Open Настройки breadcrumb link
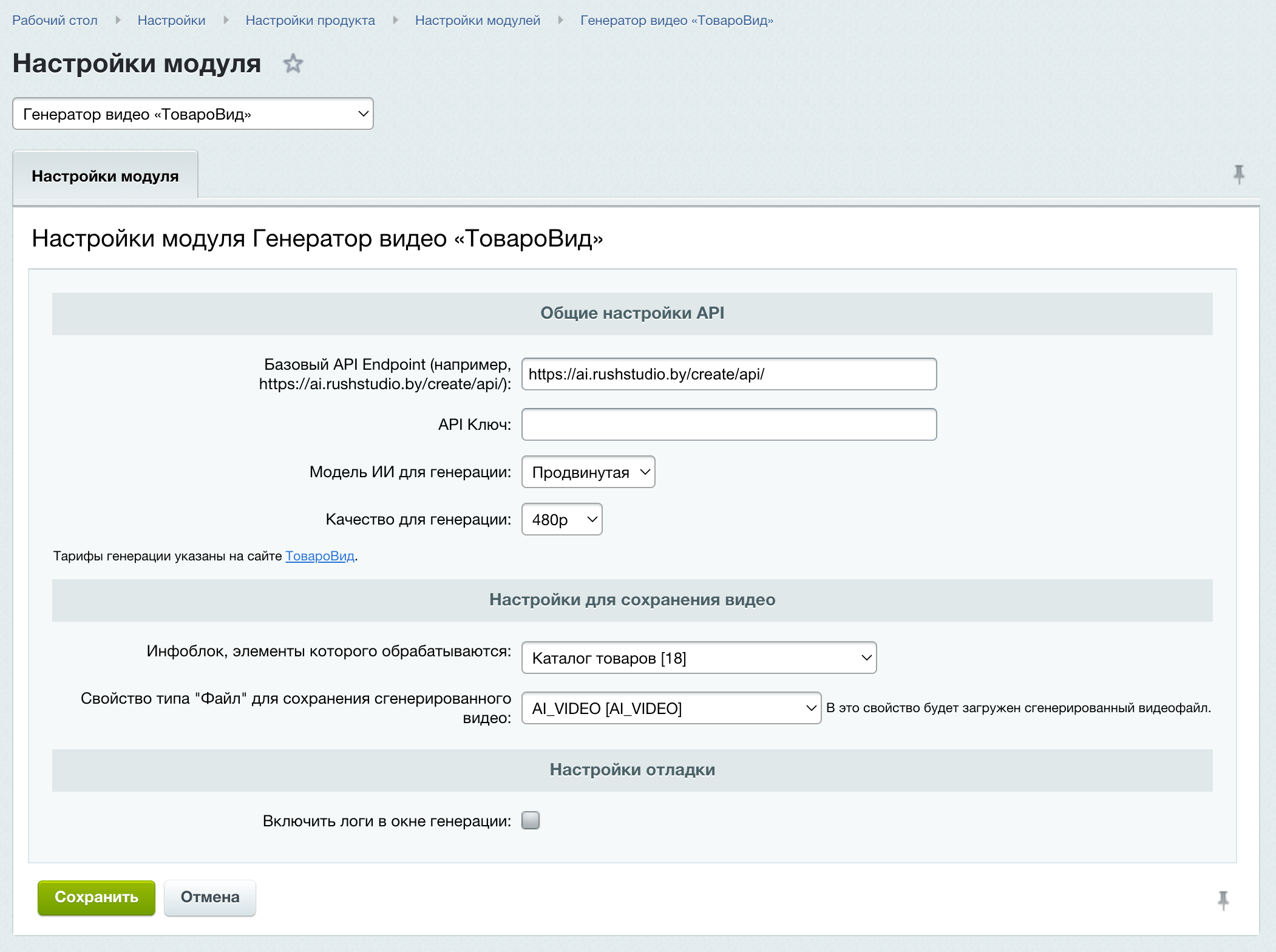The height and width of the screenshot is (952, 1276). [x=171, y=21]
